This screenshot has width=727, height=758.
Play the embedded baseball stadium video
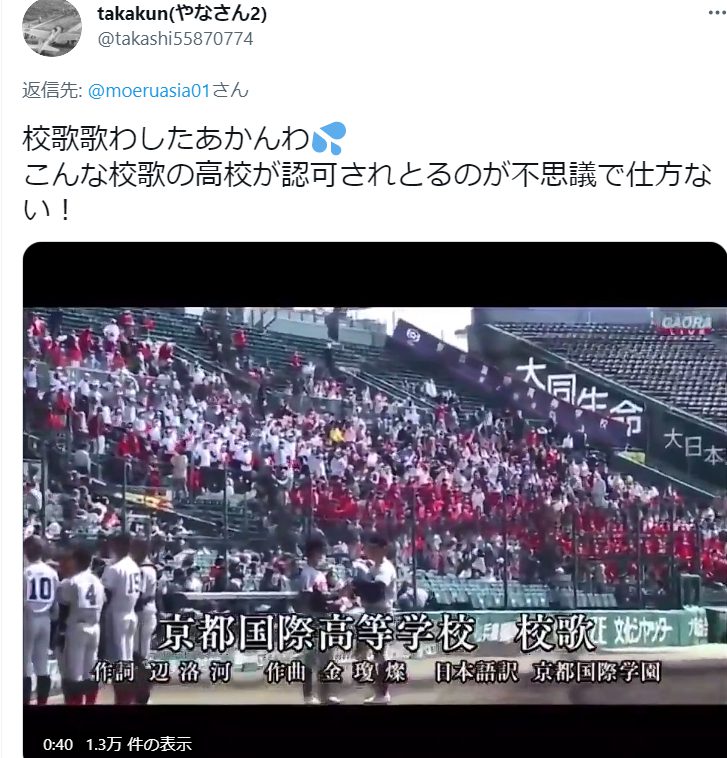(x=375, y=500)
